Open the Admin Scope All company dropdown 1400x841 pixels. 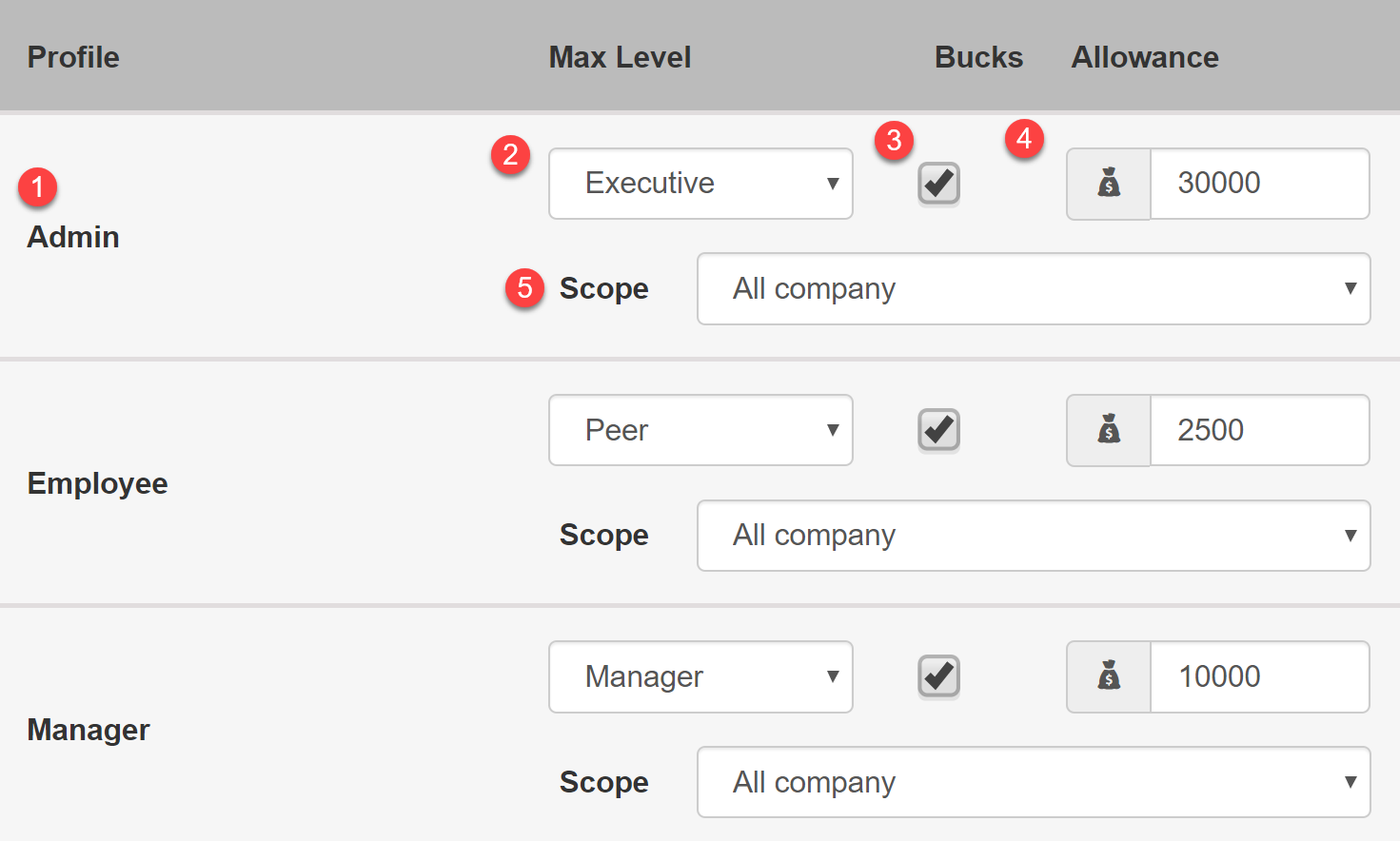tap(1034, 288)
